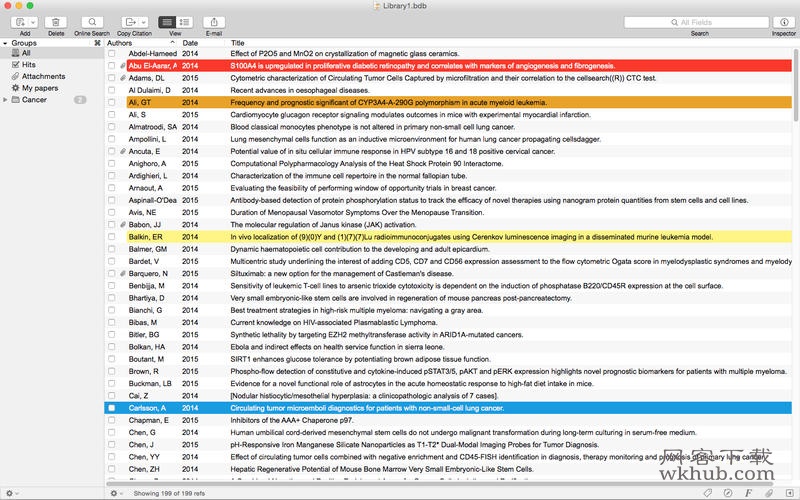Open the Attachments group in the sidebar
The height and width of the screenshot is (500, 800).
[52, 77]
